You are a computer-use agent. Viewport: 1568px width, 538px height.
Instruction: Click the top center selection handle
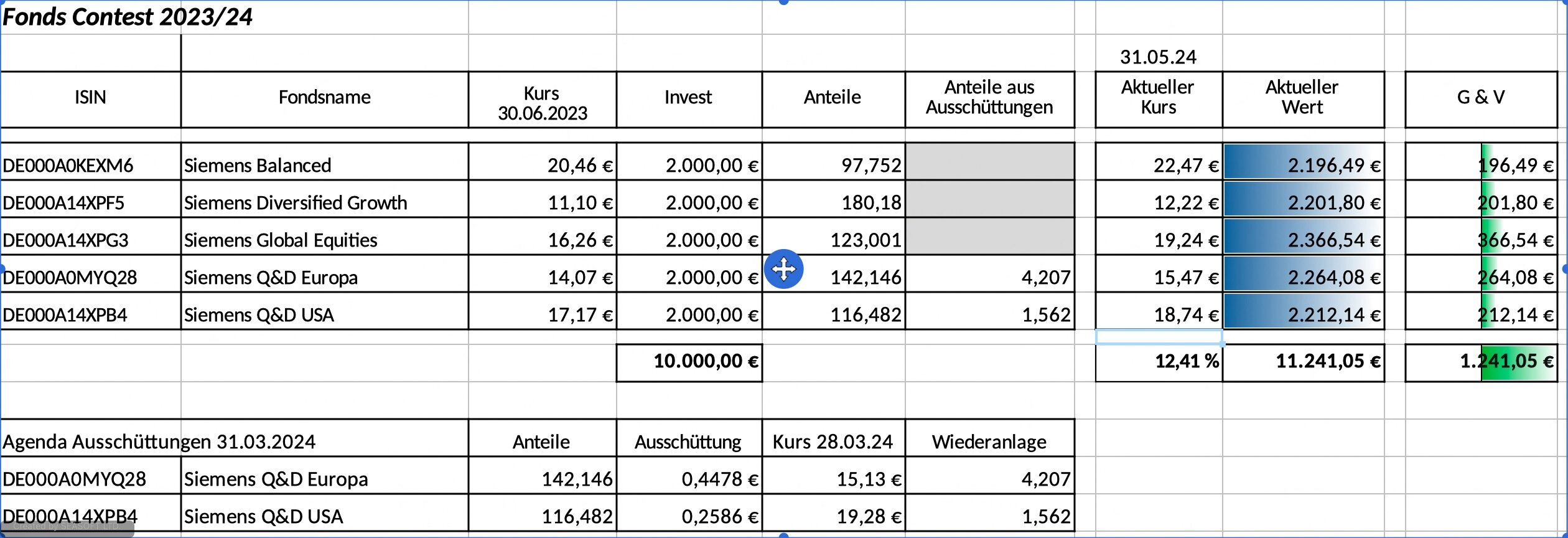(x=783, y=2)
